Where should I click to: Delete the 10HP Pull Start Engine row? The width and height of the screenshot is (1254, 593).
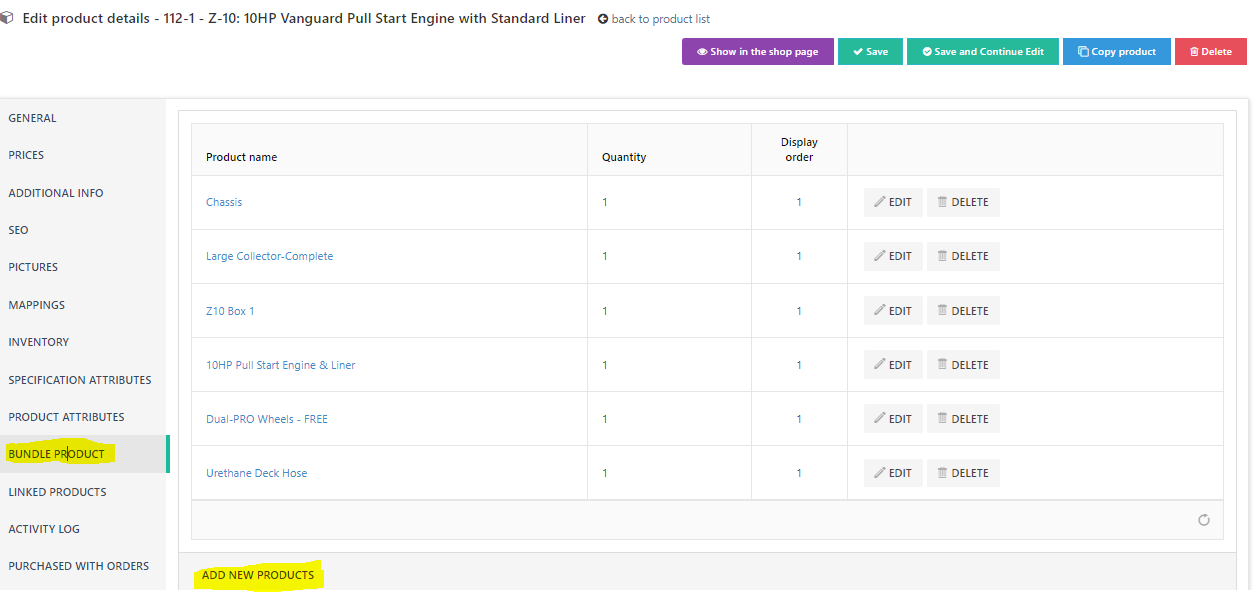tap(962, 365)
